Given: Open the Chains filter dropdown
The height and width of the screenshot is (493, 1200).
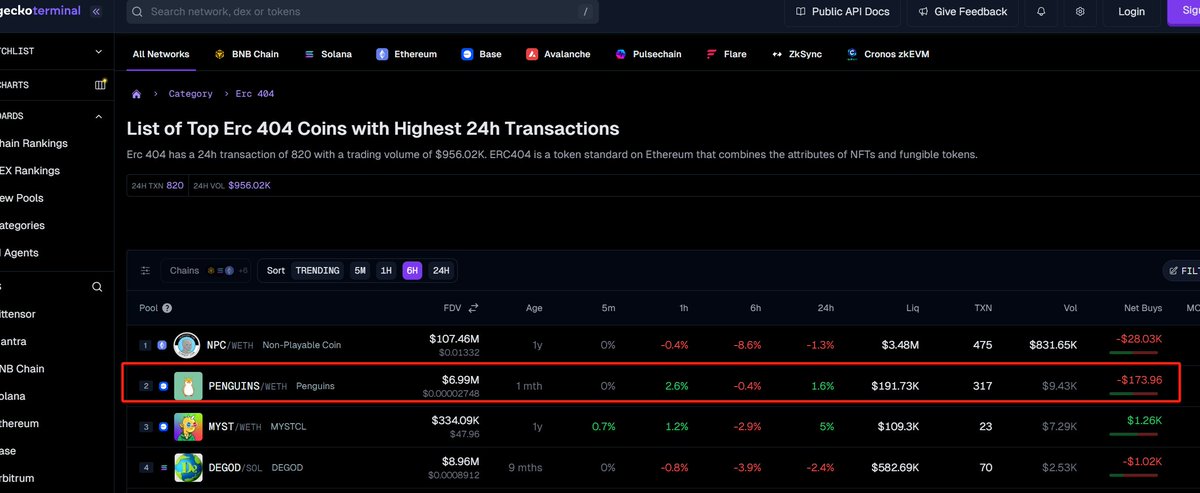Looking at the screenshot, I should 204,271.
